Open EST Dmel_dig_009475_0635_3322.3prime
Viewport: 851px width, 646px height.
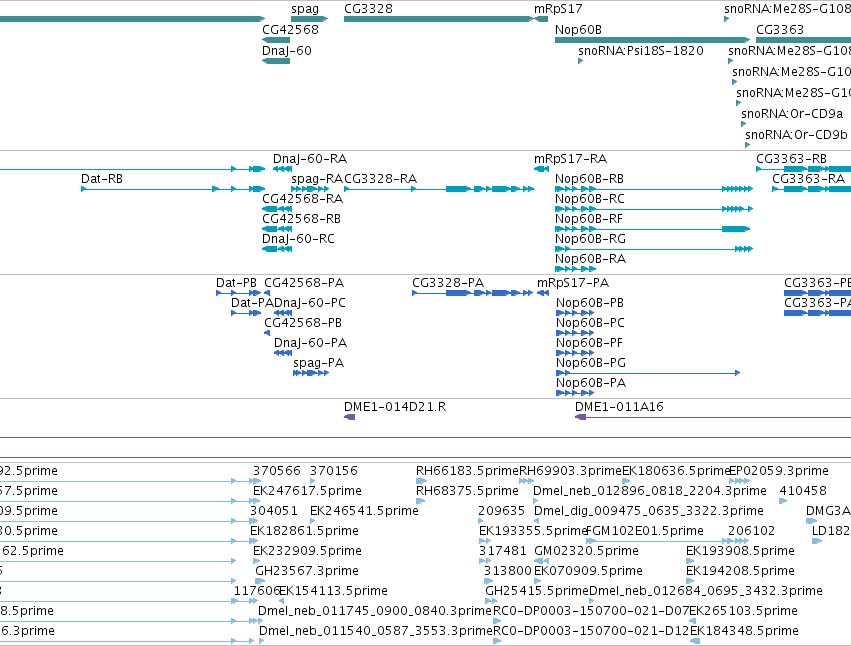pyautogui.click(x=649, y=511)
